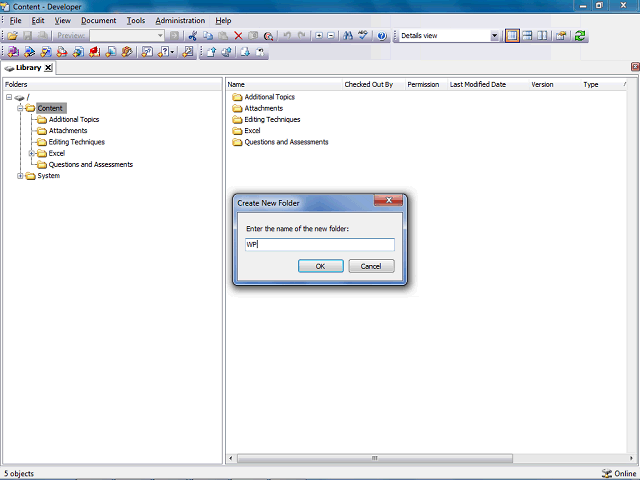Sort by Last Modified Date column header

(x=488, y=84)
